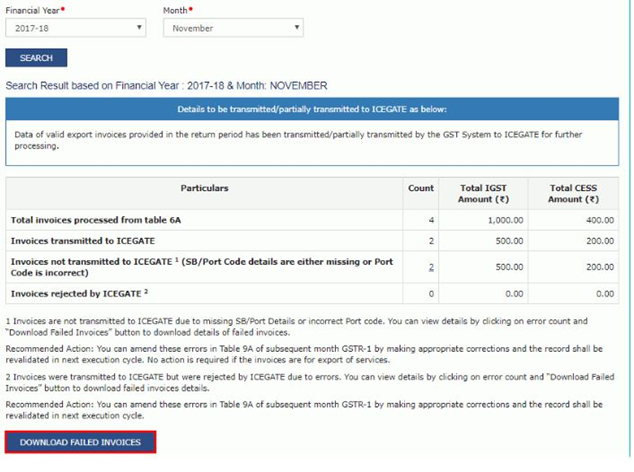This screenshot has height=472, width=634.
Task: Select the 'Total invoices processed from table 6A' row label
Action: click(96, 220)
